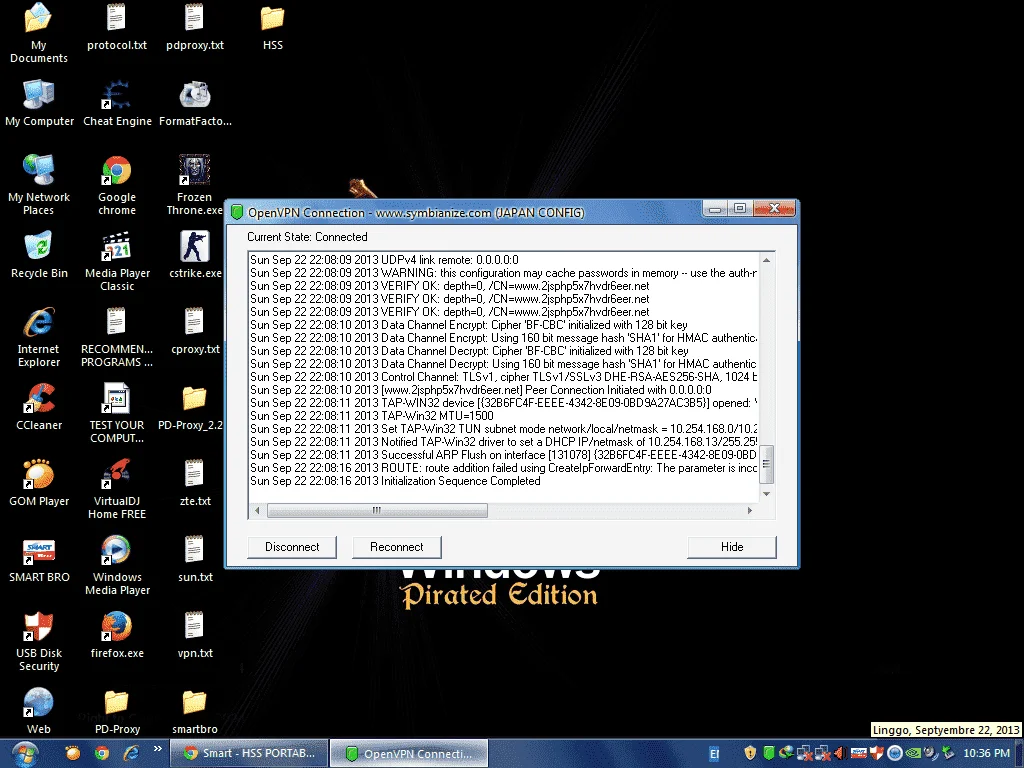Click the log horizontal scrollbar right arrow
The height and width of the screenshot is (768, 1024).
tap(750, 510)
